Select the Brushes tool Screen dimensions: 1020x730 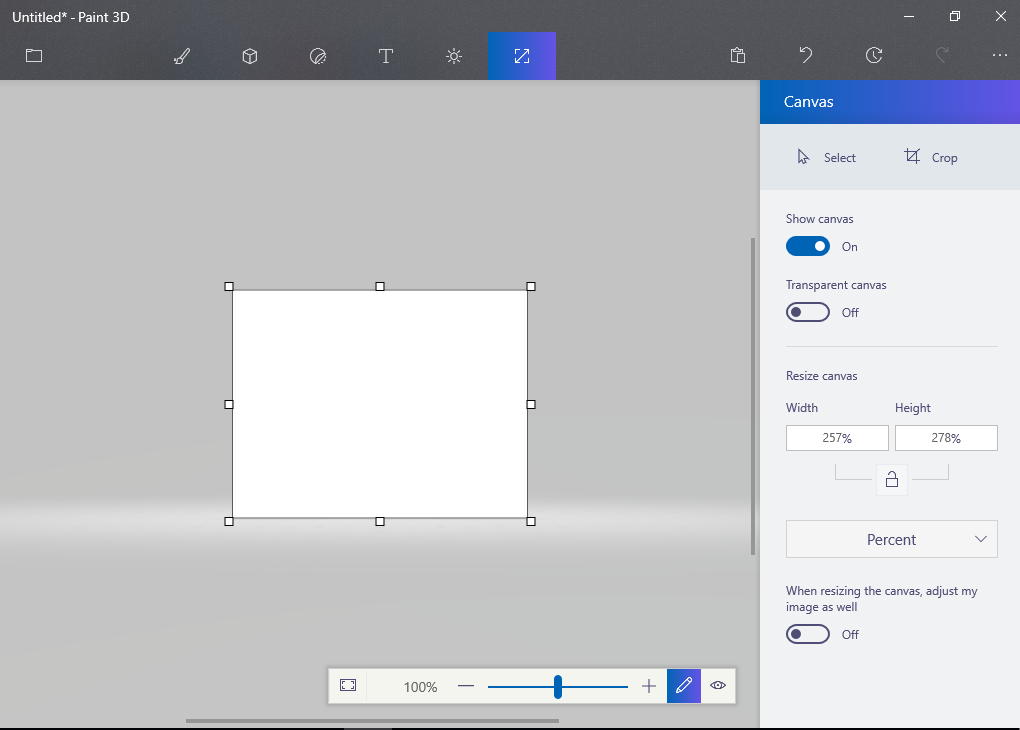pos(182,56)
